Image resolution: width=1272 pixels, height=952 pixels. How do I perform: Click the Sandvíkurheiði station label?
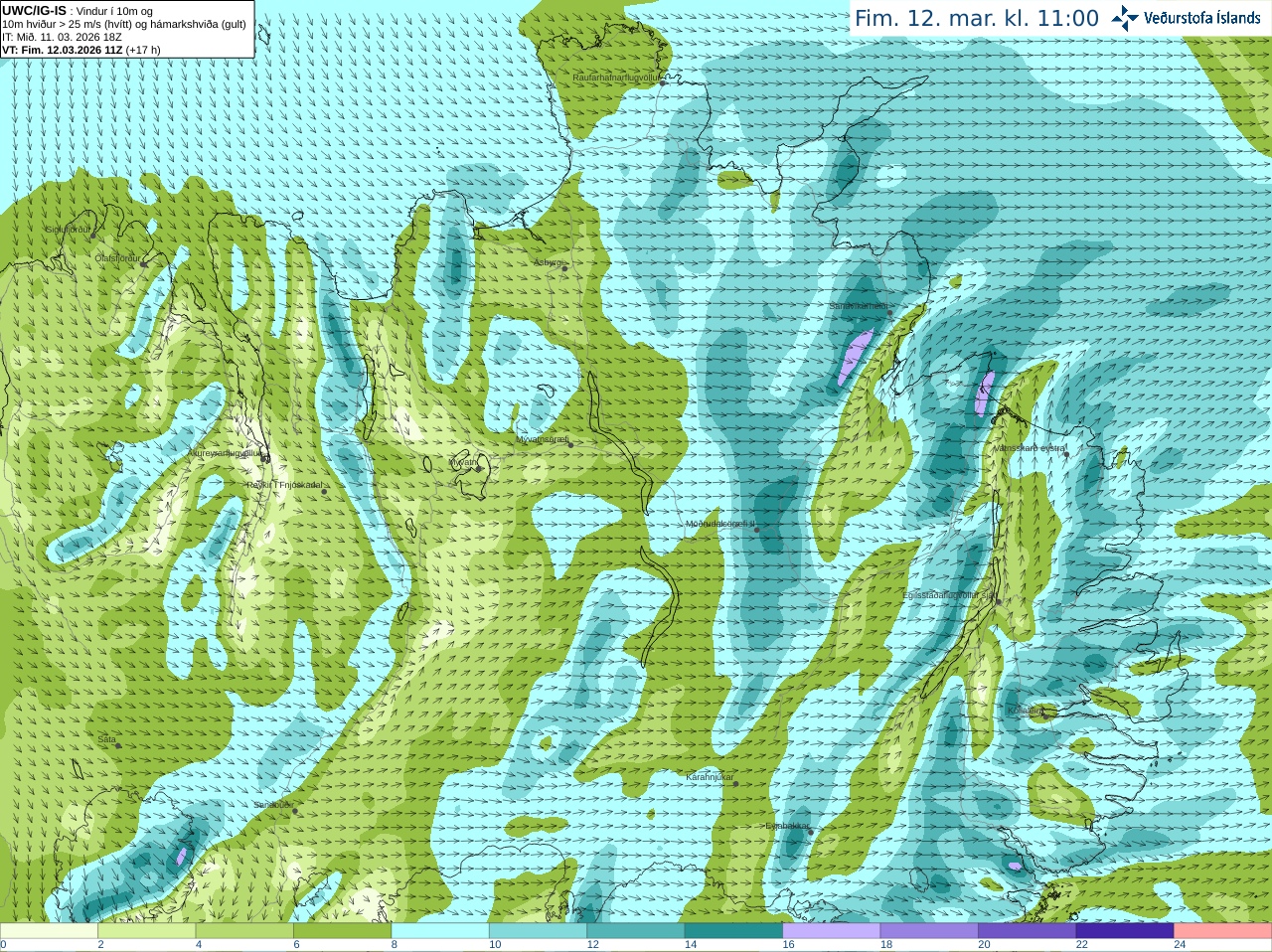click(860, 306)
